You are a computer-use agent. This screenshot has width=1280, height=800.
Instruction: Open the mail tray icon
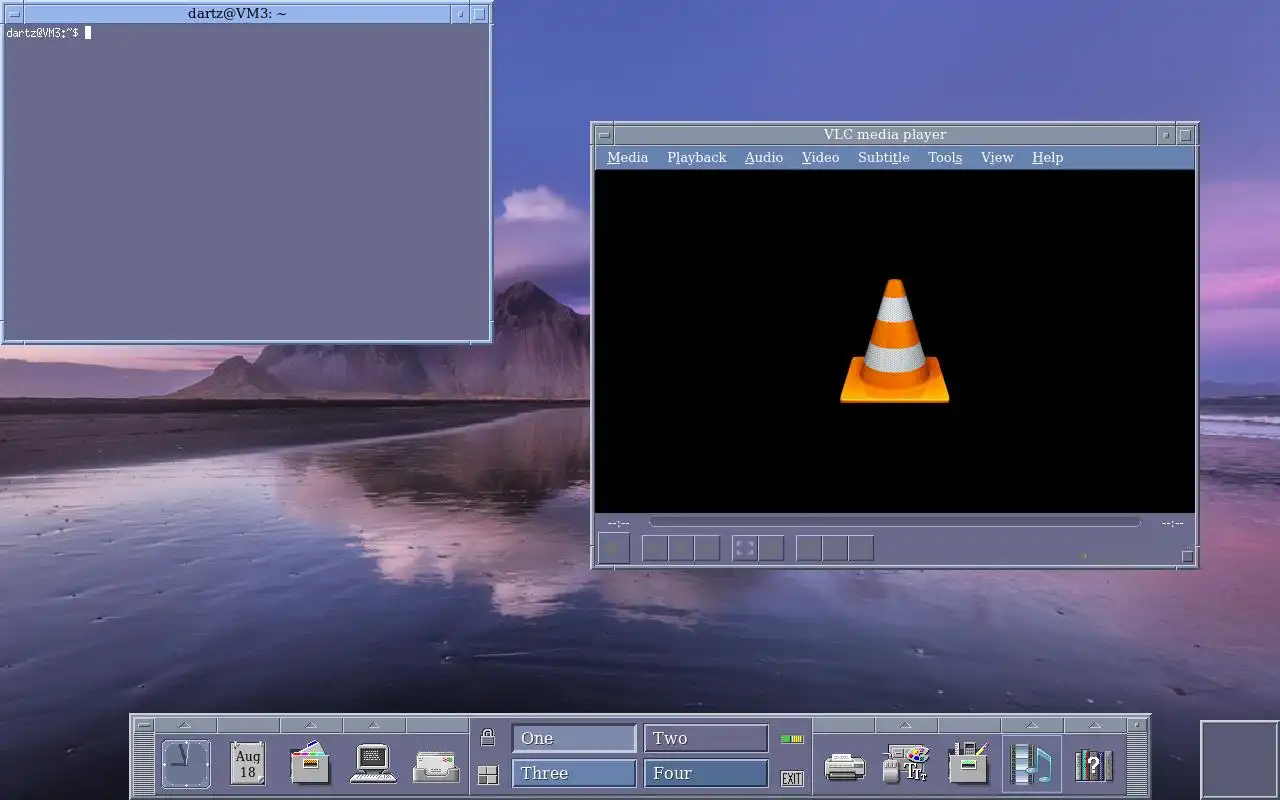437,767
